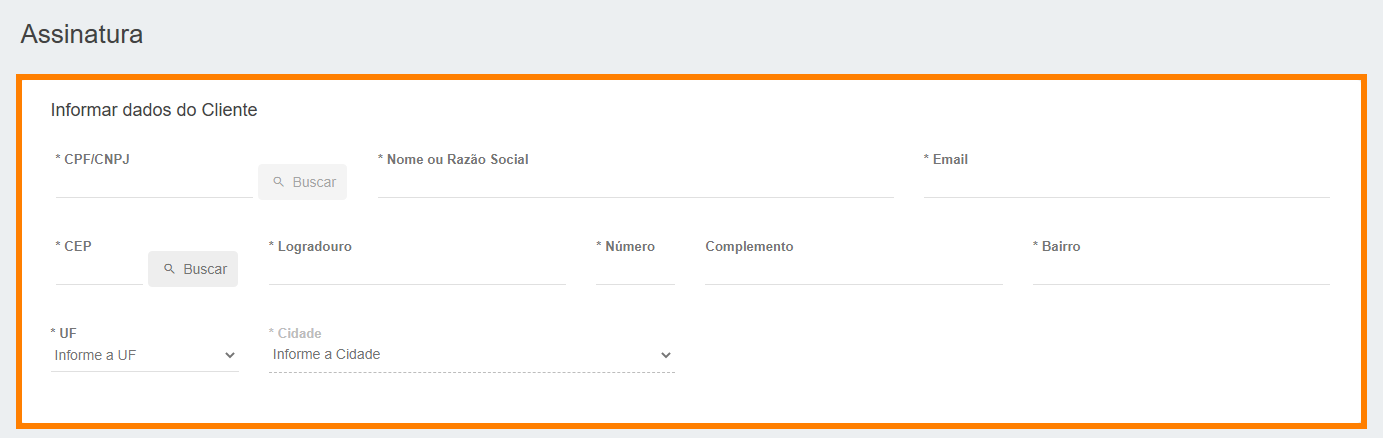
Task: Open the Cidade dropdown showing Informe a Cidade
Action: tap(472, 355)
